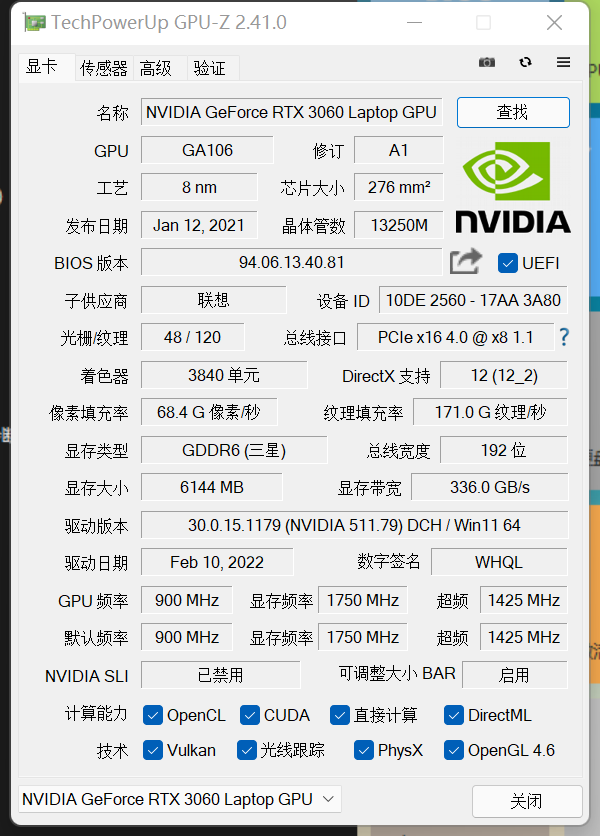
Task: Click the 总线接口 field PCIe x16 4.0
Action: click(x=455, y=337)
